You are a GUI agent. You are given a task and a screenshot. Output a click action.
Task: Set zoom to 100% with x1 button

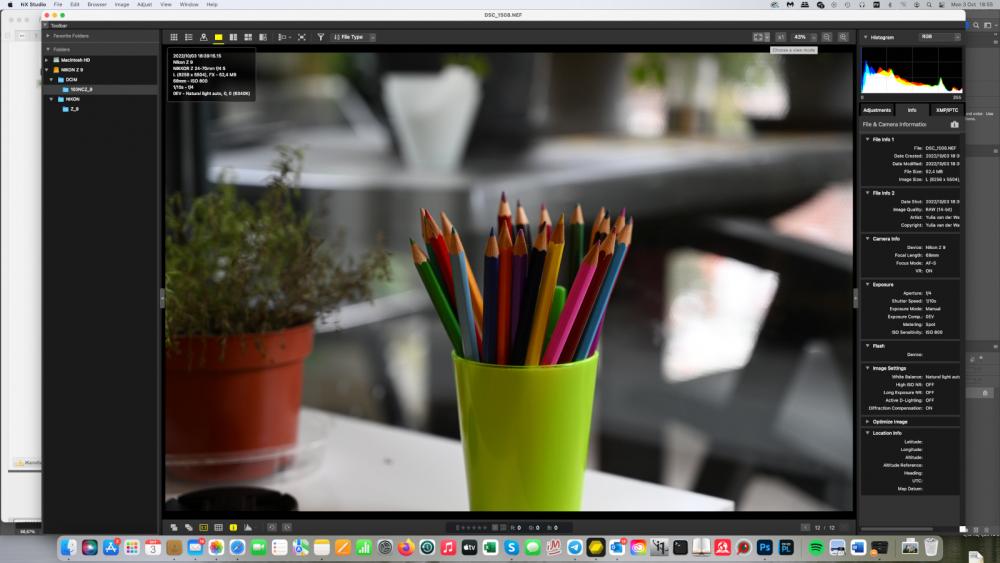pyautogui.click(x=781, y=38)
